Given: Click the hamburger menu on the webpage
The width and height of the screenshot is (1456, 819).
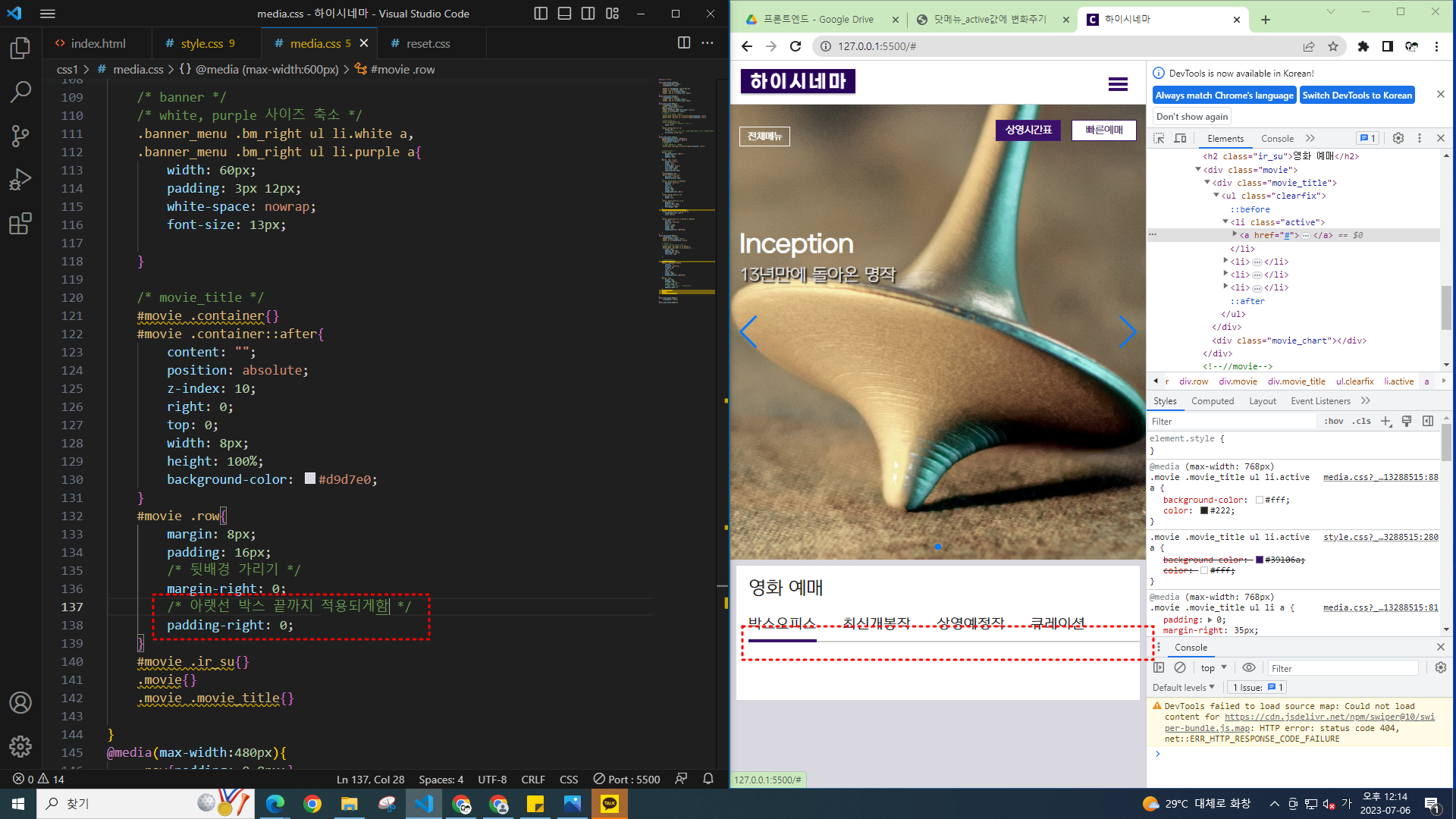Looking at the screenshot, I should coord(1118,84).
